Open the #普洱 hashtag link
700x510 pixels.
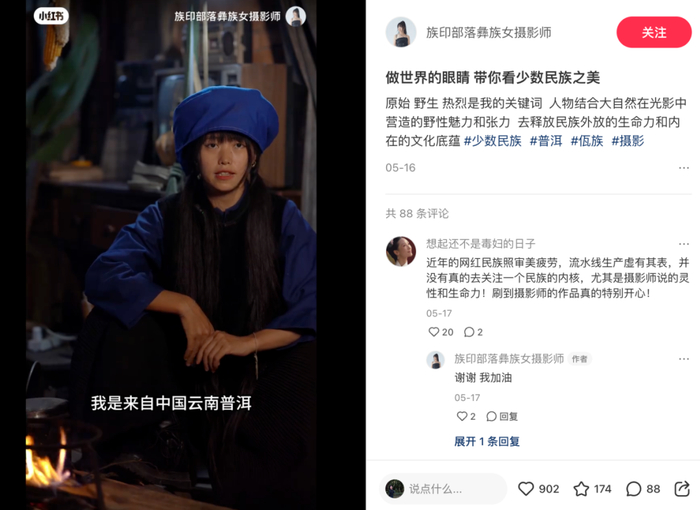click(x=546, y=141)
